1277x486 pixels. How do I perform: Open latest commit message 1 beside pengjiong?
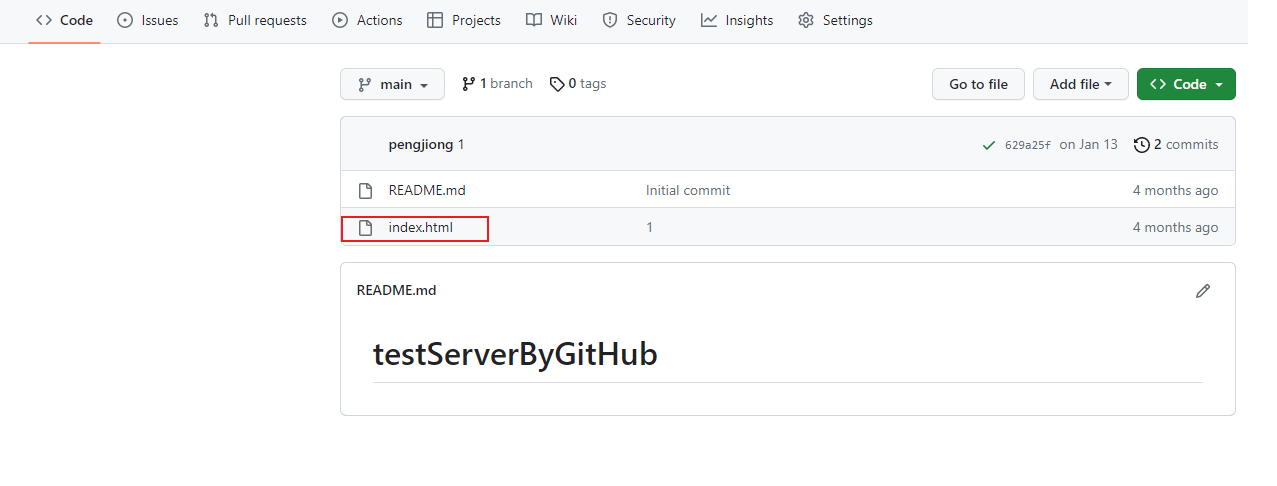tap(461, 144)
